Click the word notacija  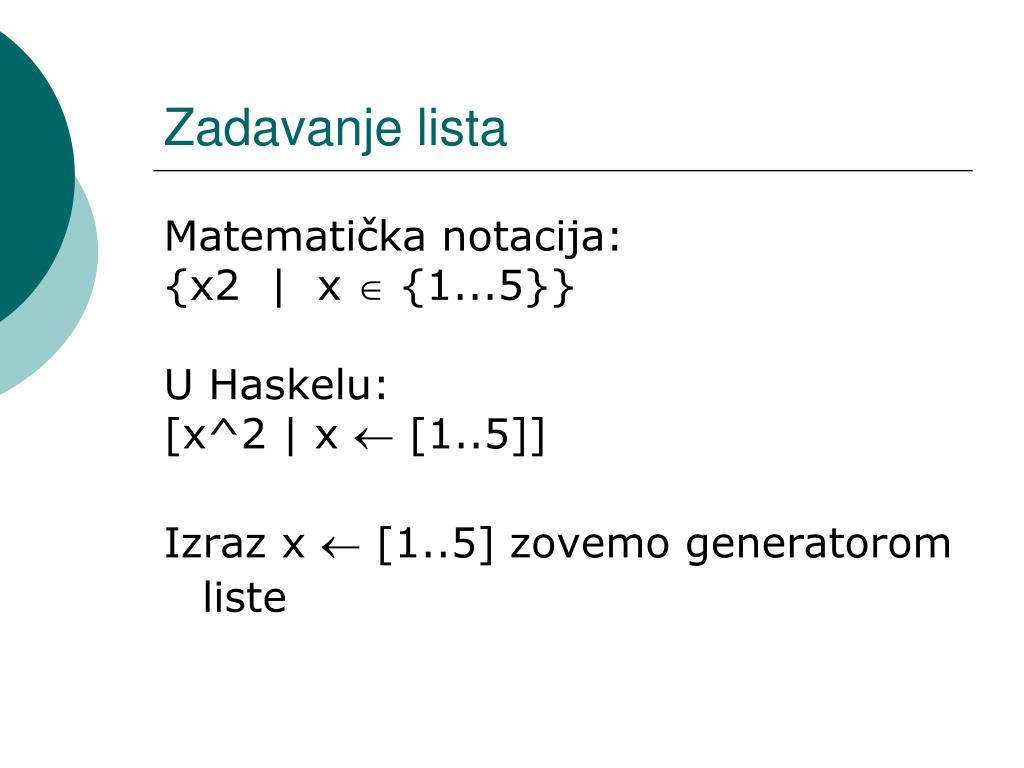tap(532, 237)
